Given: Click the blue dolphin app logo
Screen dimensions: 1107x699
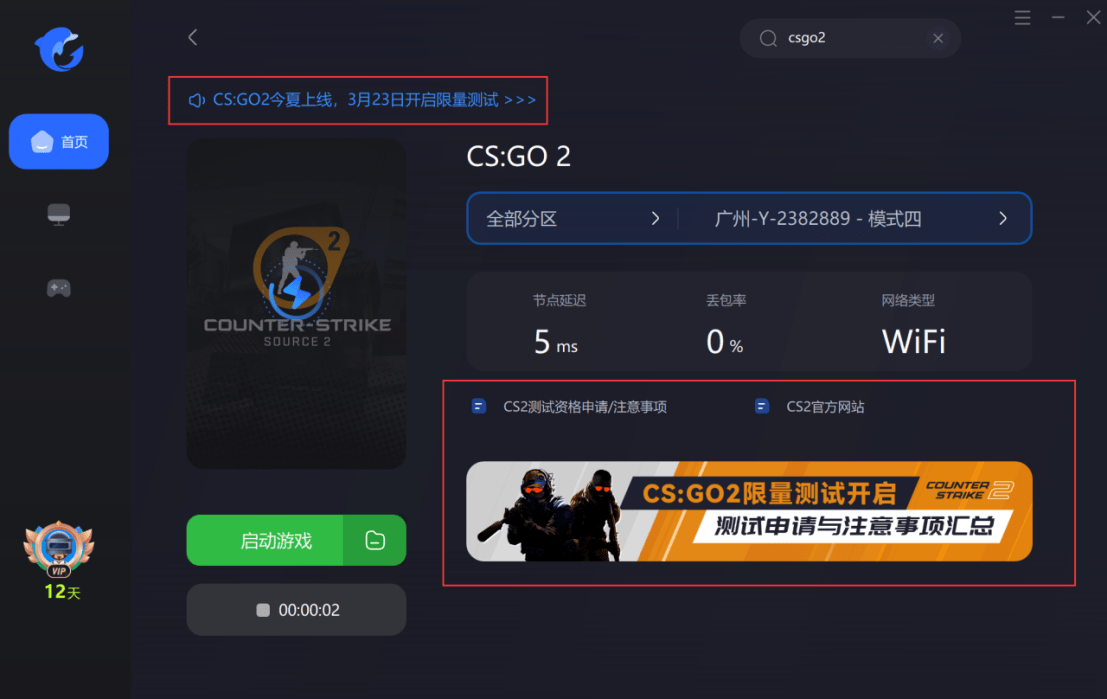Looking at the screenshot, I should [59, 49].
